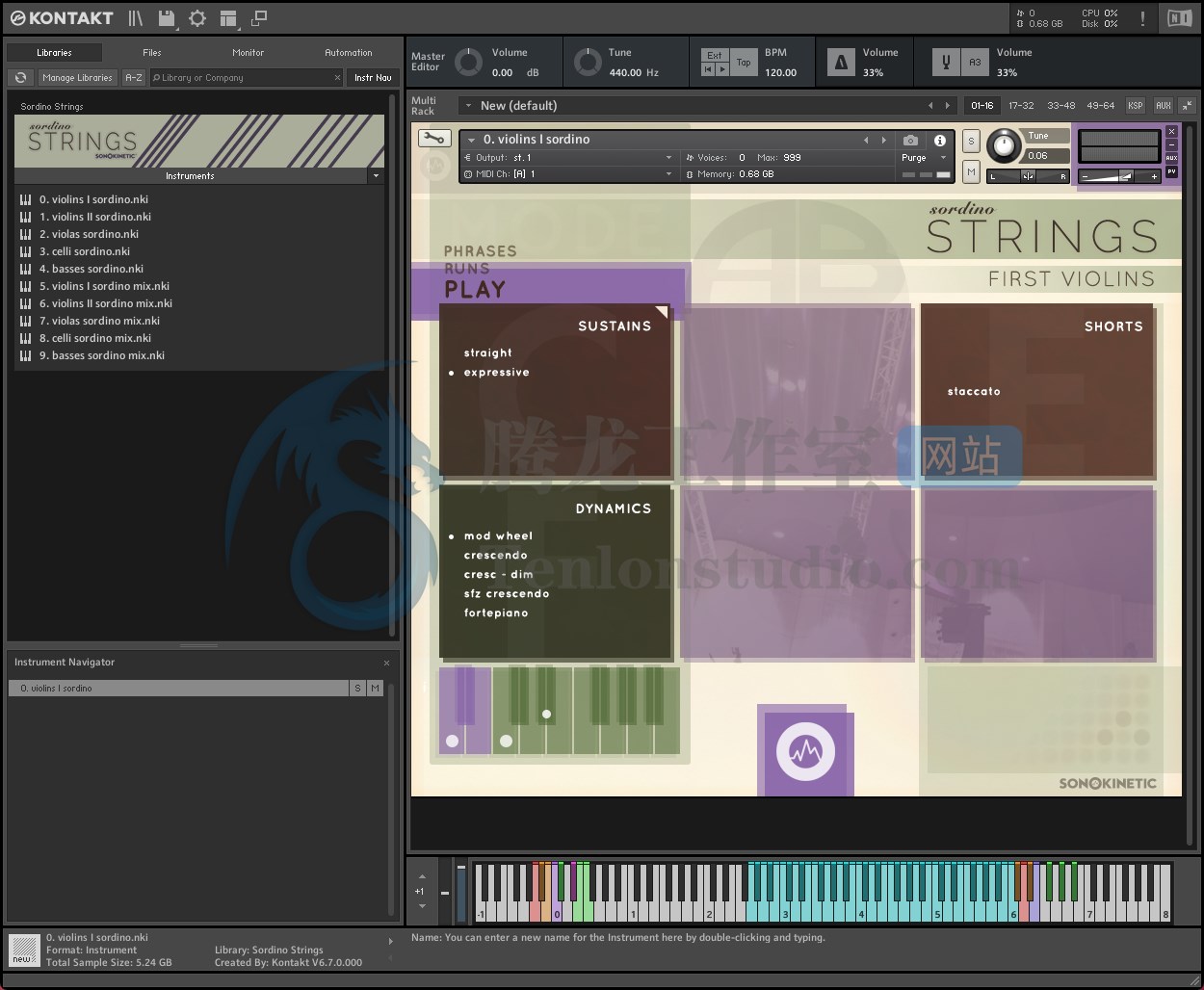Click Instr Nav button
The image size is (1204, 990).
click(373, 78)
